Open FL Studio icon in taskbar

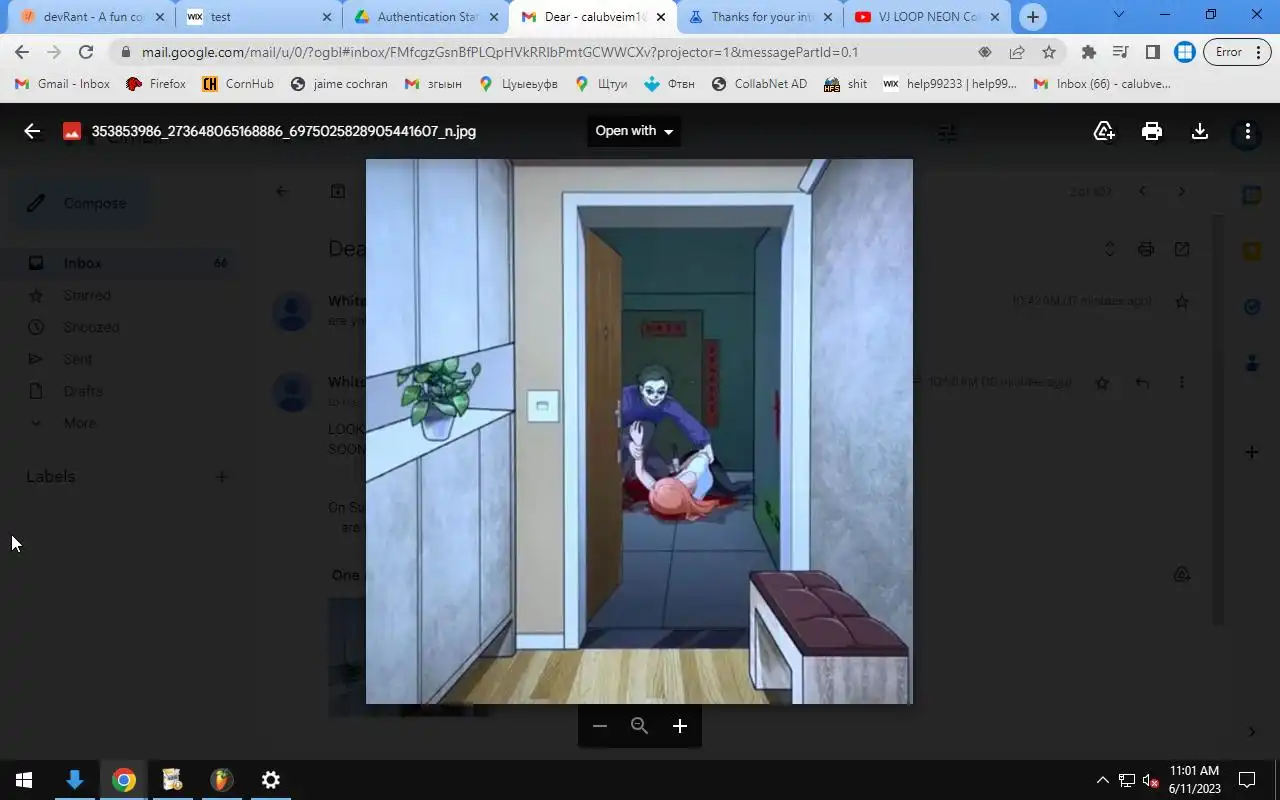222,780
